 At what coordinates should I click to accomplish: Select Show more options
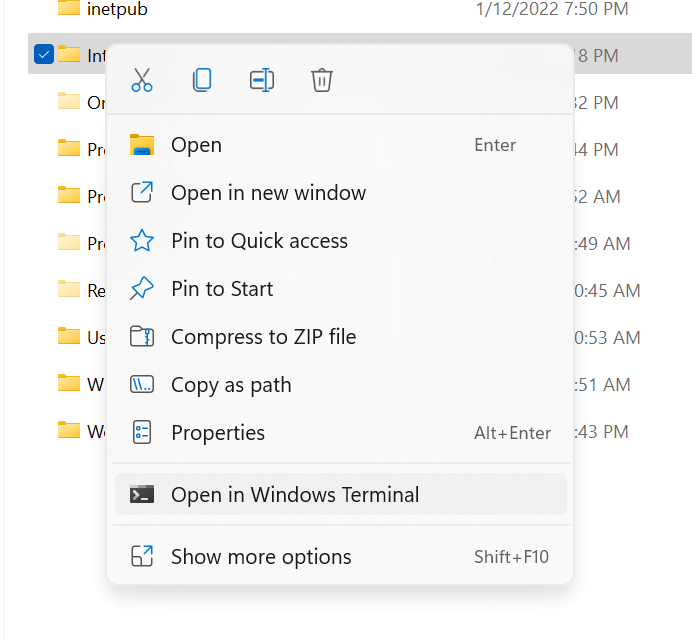(x=340, y=557)
